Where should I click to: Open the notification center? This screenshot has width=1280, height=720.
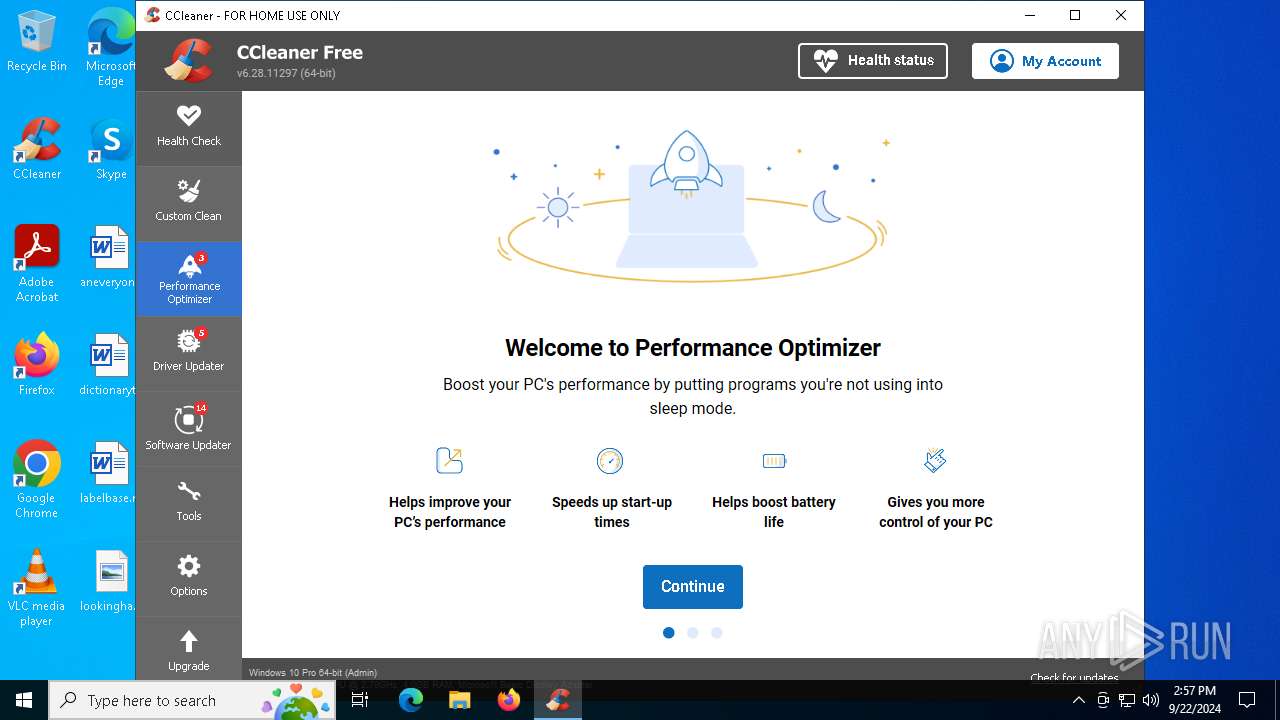1247,700
